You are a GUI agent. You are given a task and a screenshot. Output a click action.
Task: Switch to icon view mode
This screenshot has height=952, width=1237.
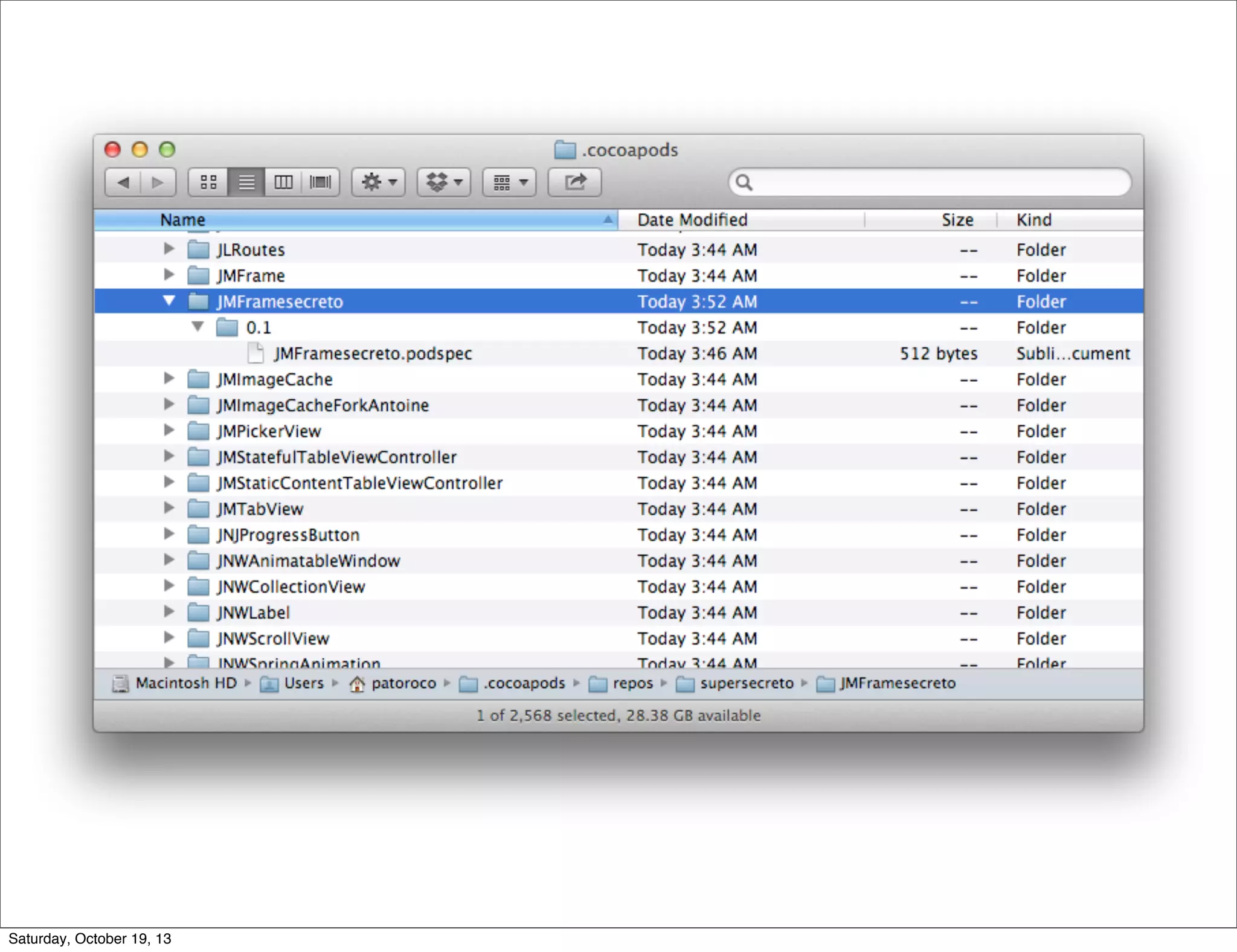point(208,182)
